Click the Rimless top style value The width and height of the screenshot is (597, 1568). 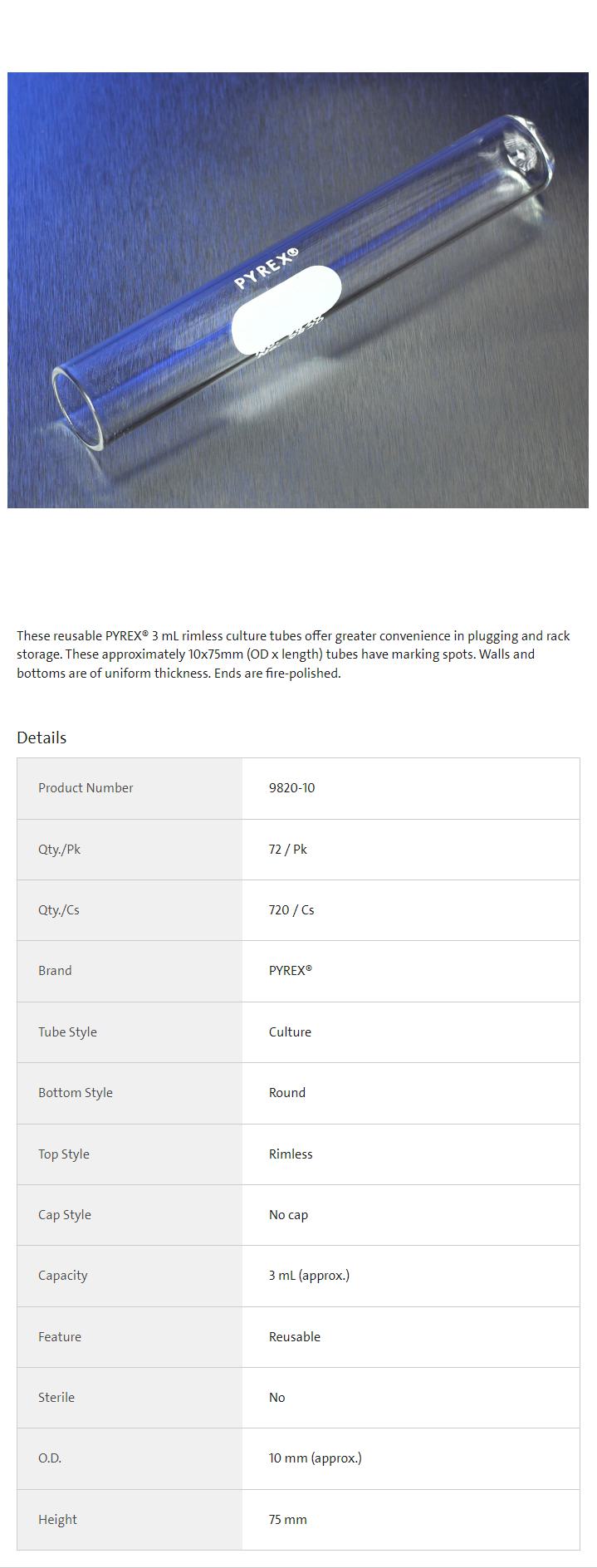pos(291,1154)
